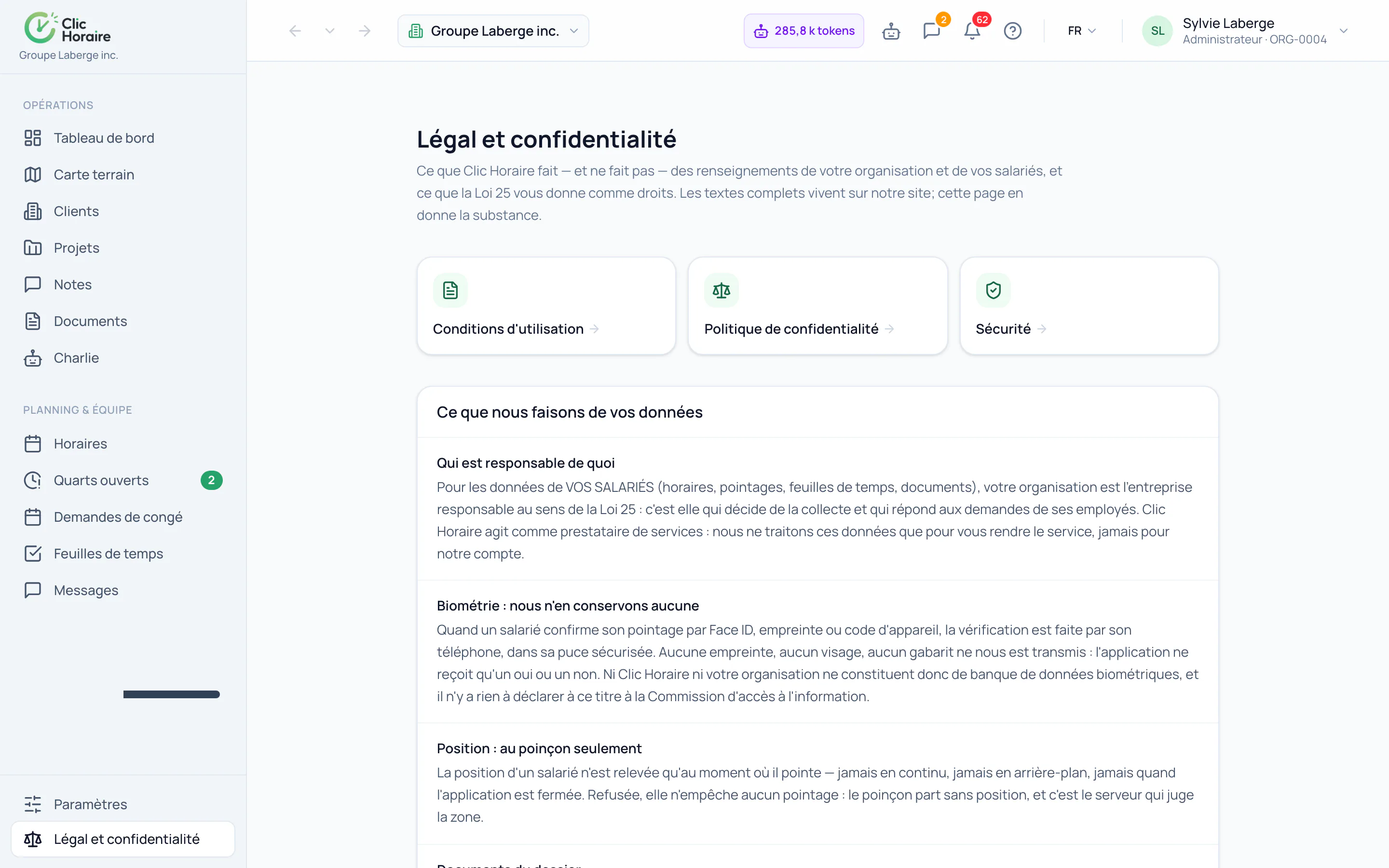Image resolution: width=1389 pixels, height=868 pixels.
Task: Click the Légal et confidentialité page heading
Action: 546,139
